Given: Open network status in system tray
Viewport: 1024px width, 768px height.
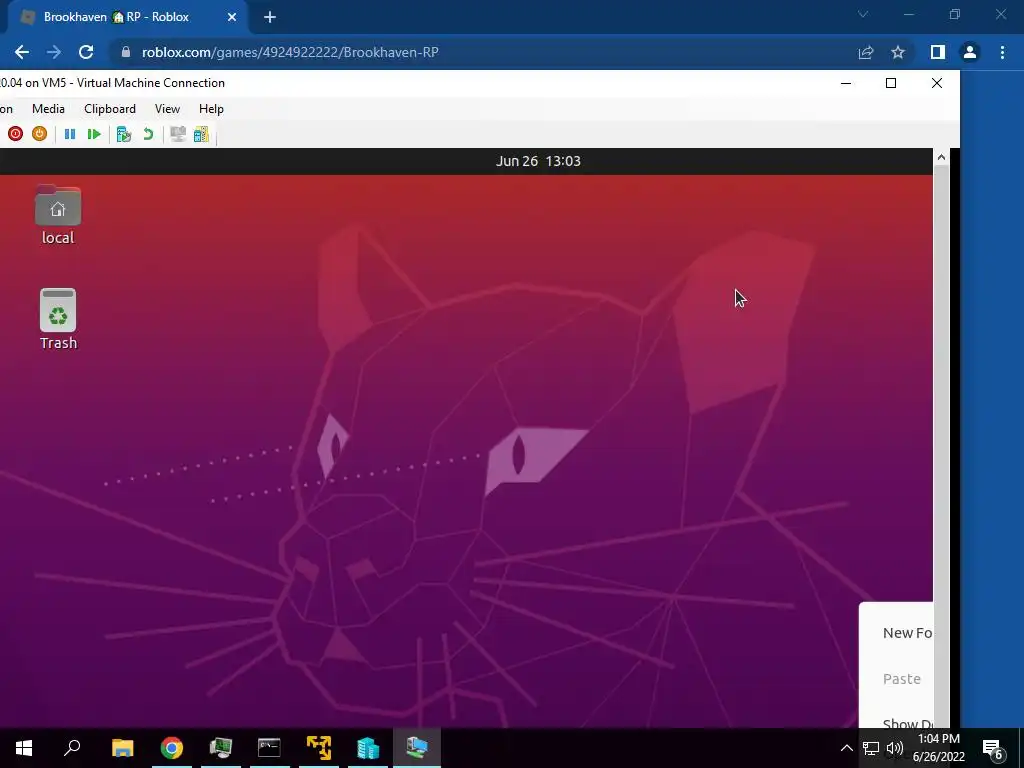Looking at the screenshot, I should pos(871,748).
